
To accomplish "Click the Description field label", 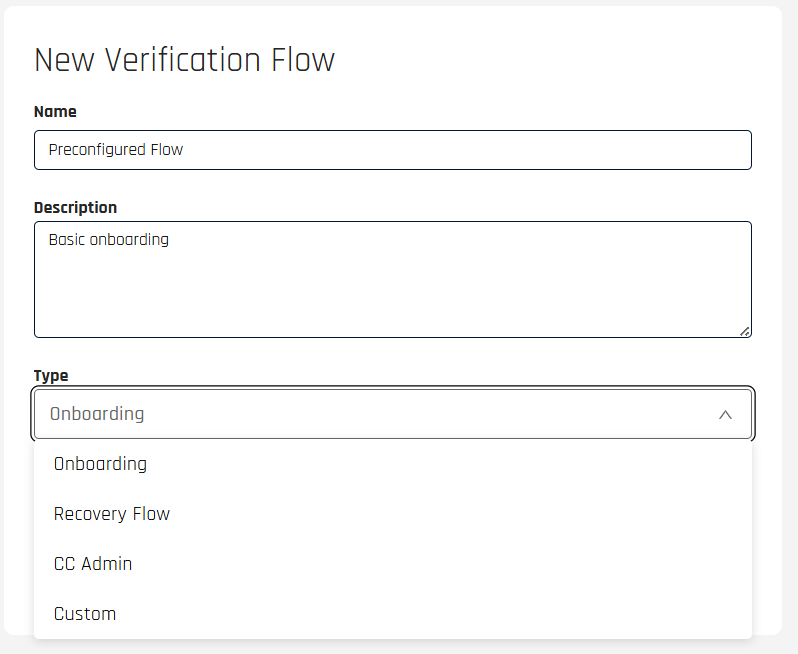I will 75,208.
